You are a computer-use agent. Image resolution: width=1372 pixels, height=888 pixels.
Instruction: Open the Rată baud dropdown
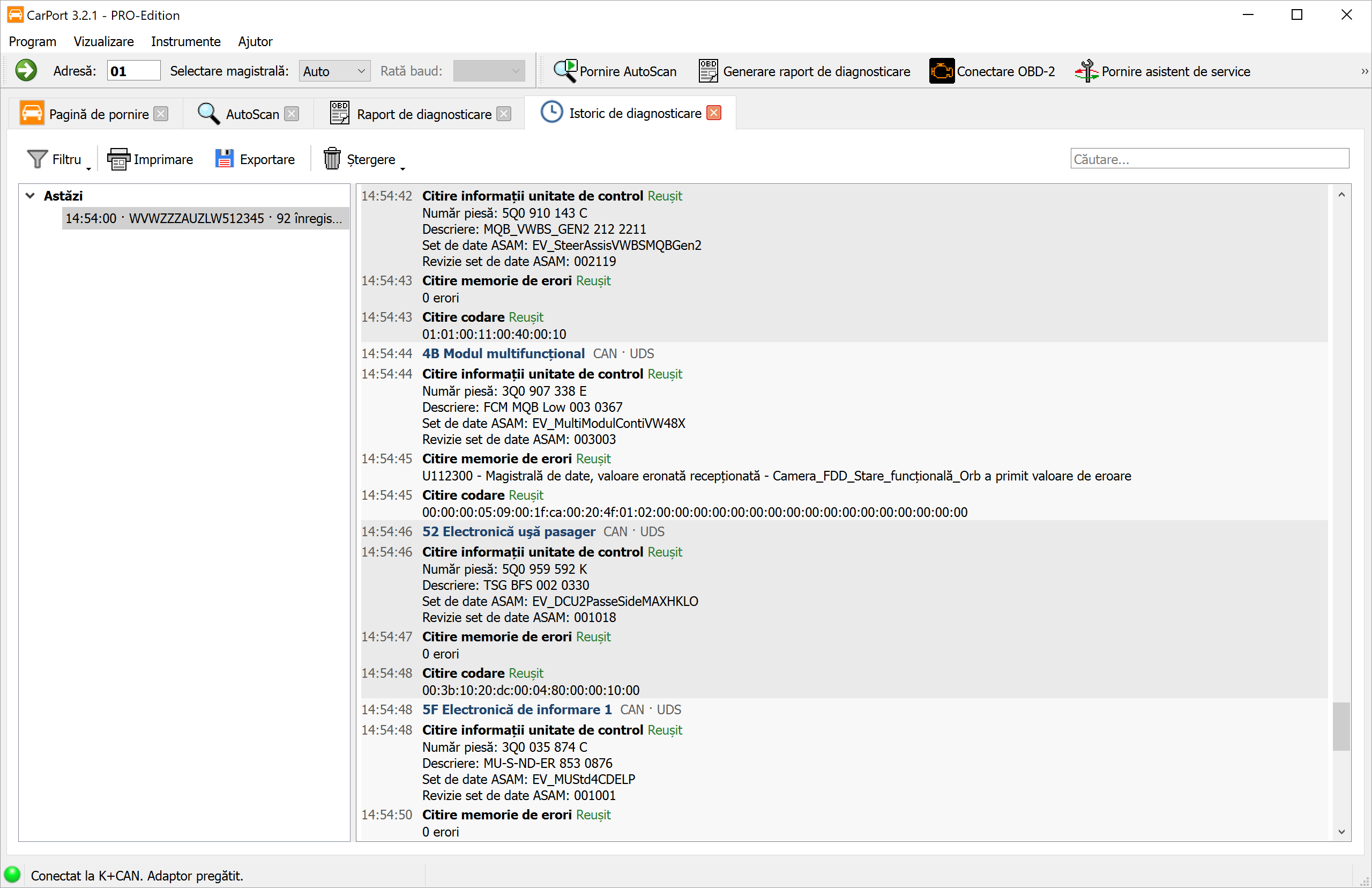489,71
